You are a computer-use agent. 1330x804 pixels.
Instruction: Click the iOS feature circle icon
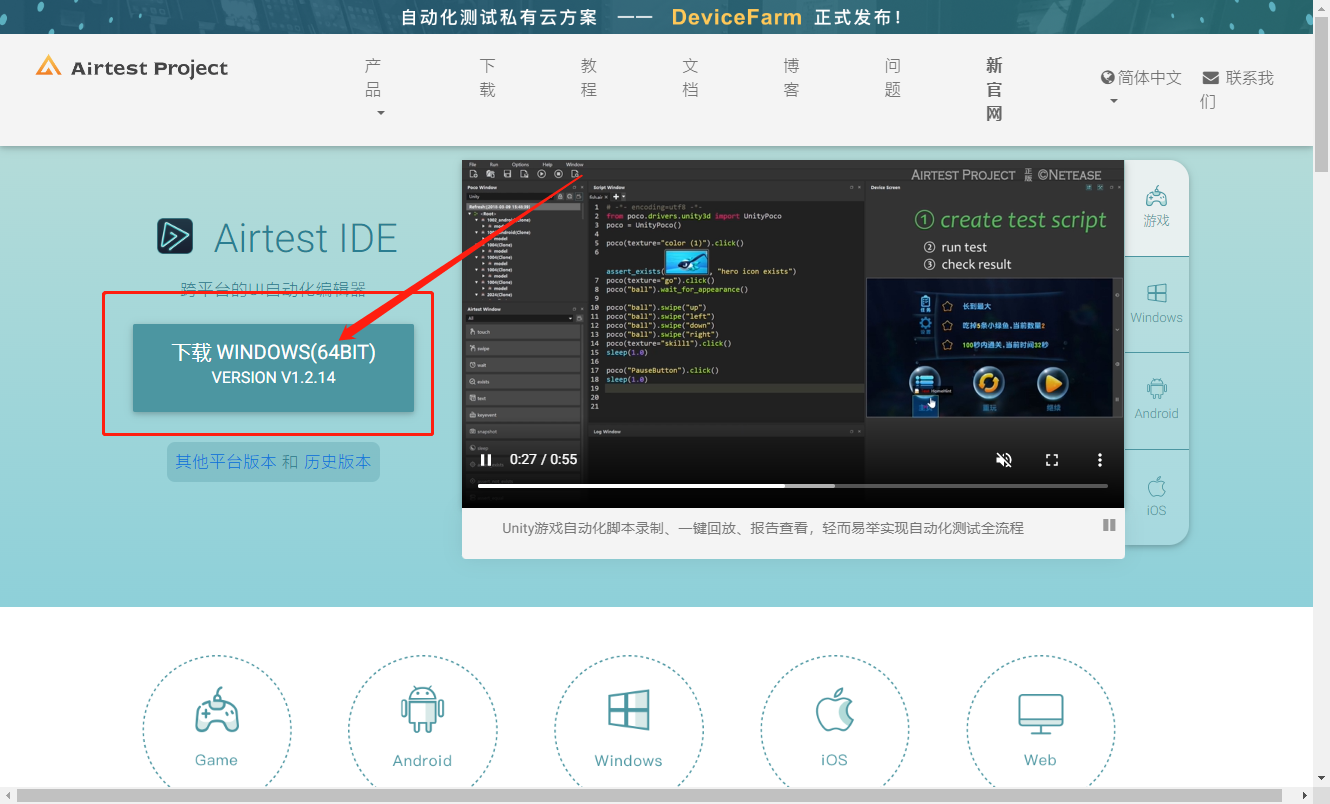[835, 729]
